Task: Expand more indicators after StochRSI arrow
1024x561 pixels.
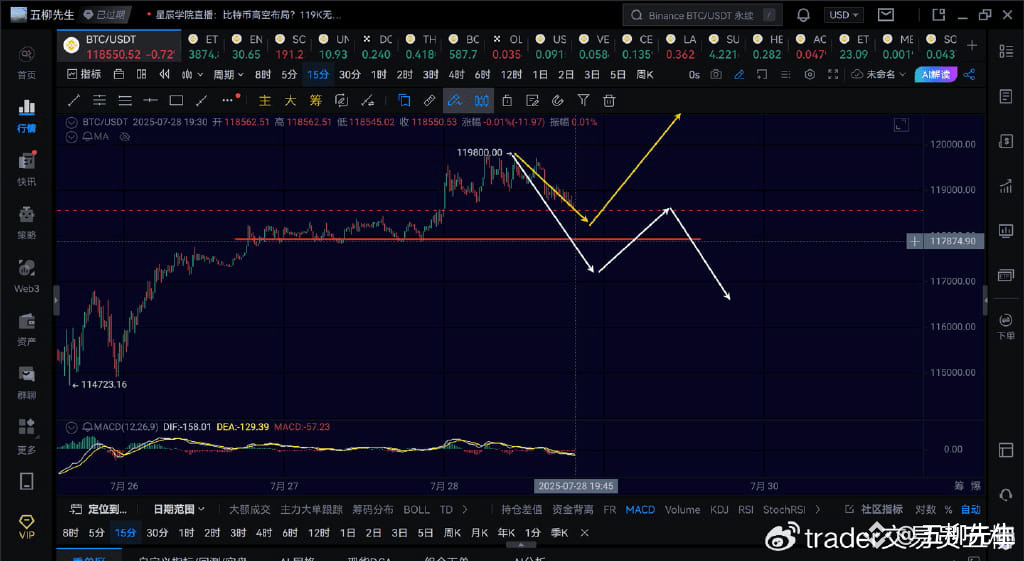Action: (x=818, y=509)
